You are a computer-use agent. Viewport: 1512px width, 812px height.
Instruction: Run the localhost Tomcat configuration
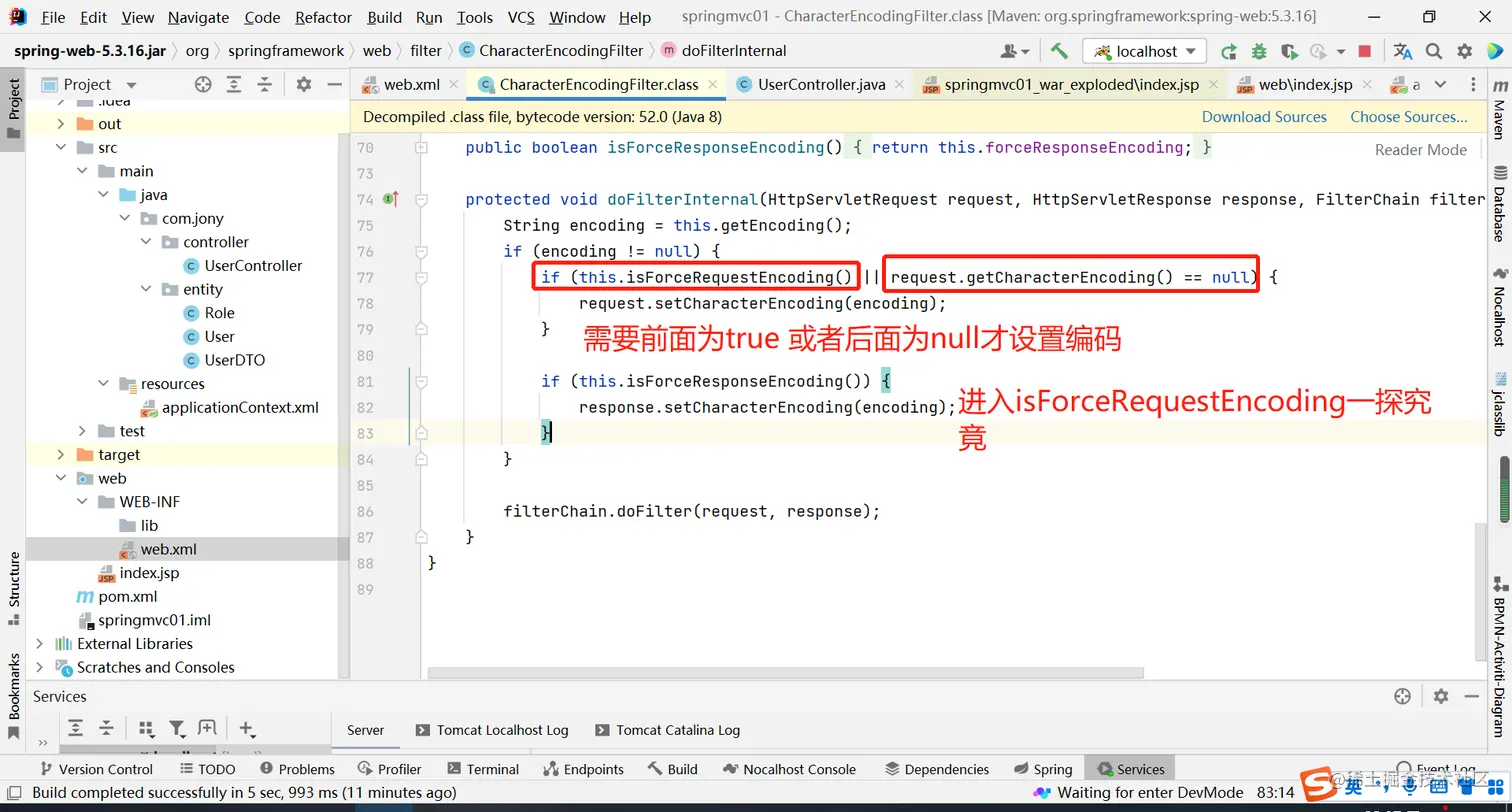pos(1228,51)
